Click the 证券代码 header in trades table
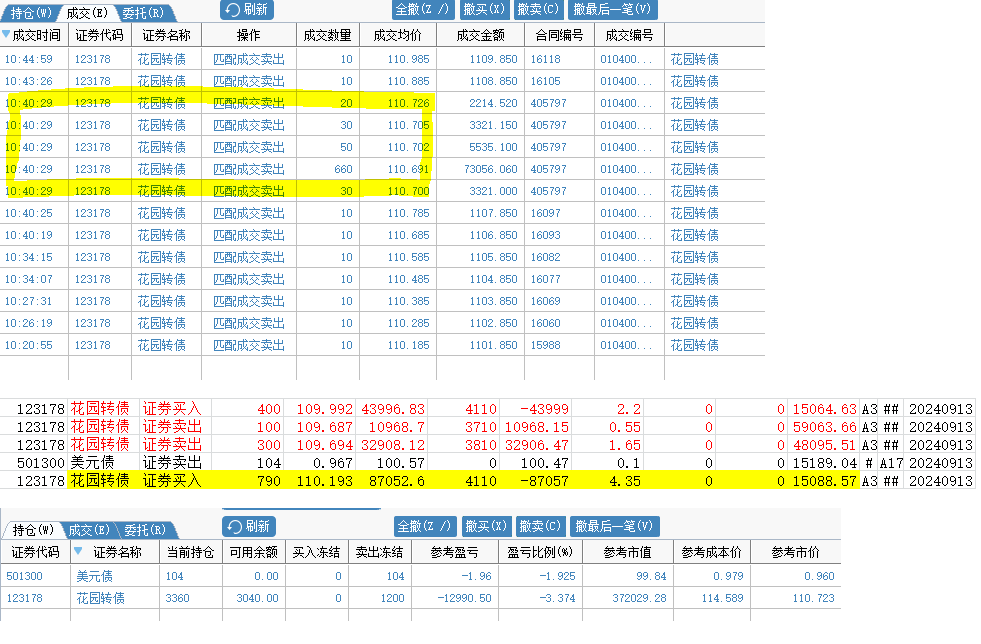 pos(99,35)
